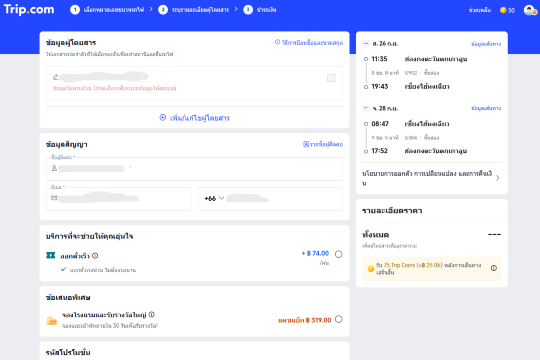
Task: Click the Trip.com logo
Action: tap(29, 9)
